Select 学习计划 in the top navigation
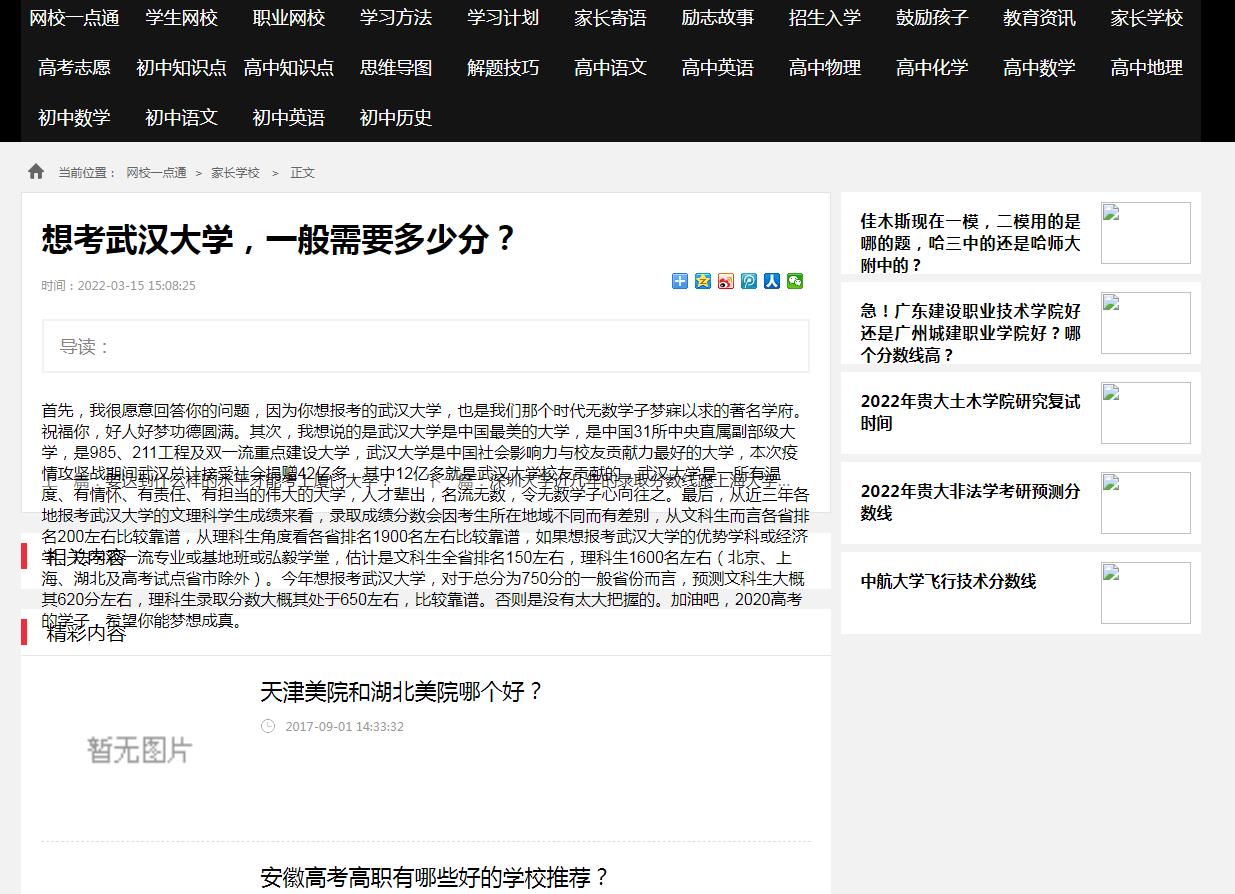The height and width of the screenshot is (894, 1235). [503, 18]
